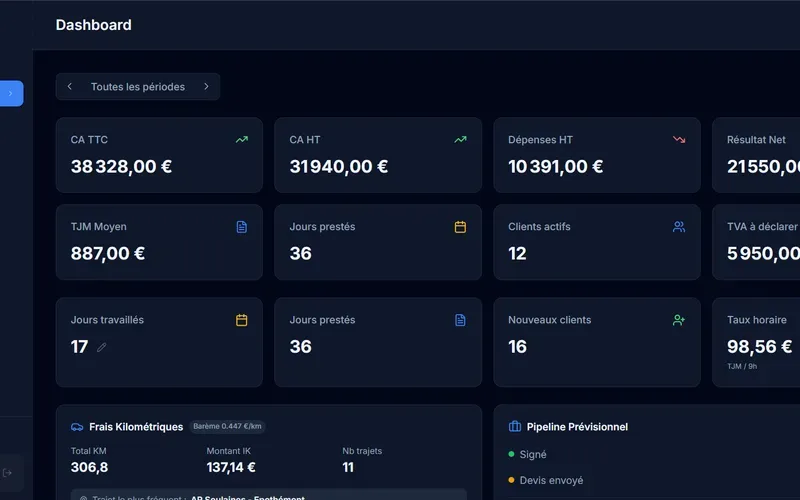The width and height of the screenshot is (800, 500).
Task: Click the blue document icon beside Jours travaillés
Action: [x=460, y=320]
